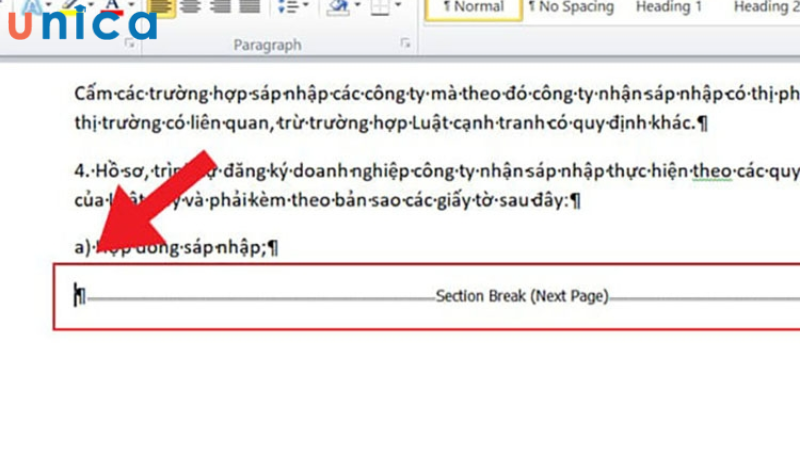The width and height of the screenshot is (800, 450).
Task: Expand the Borders dropdown arrow
Action: tap(398, 5)
